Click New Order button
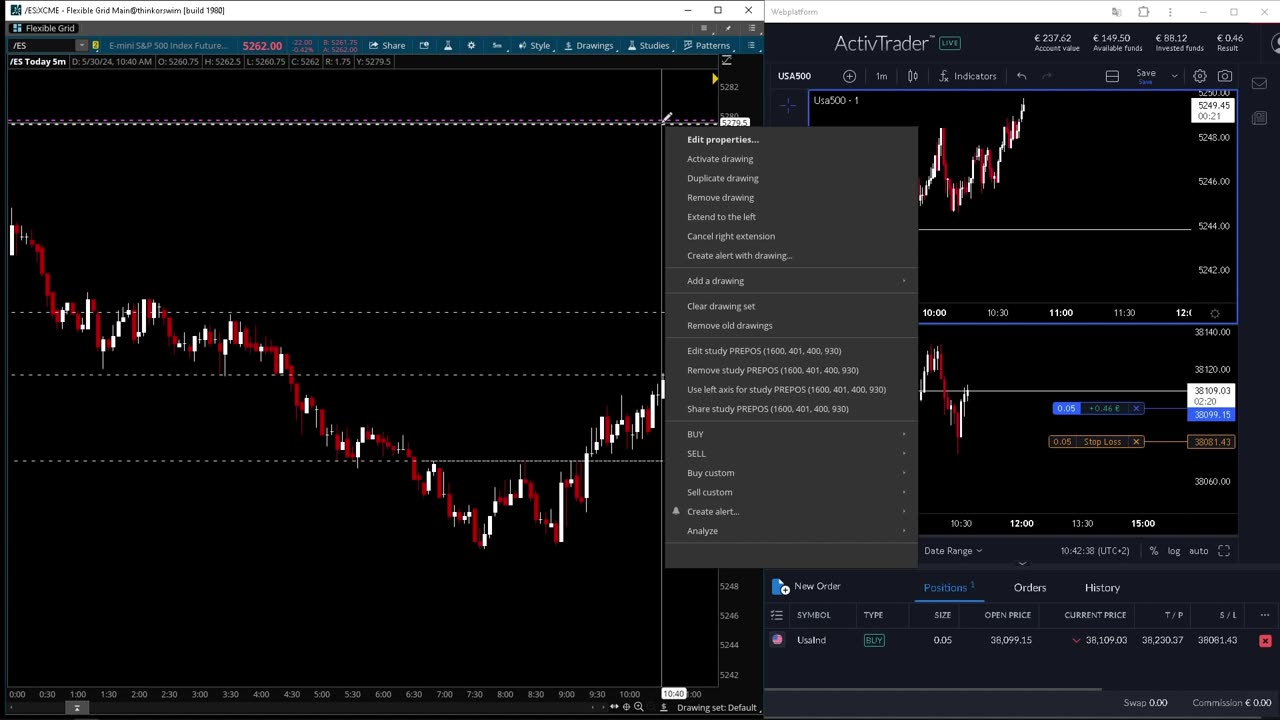Screen dimensions: 1280x720 [806, 587]
